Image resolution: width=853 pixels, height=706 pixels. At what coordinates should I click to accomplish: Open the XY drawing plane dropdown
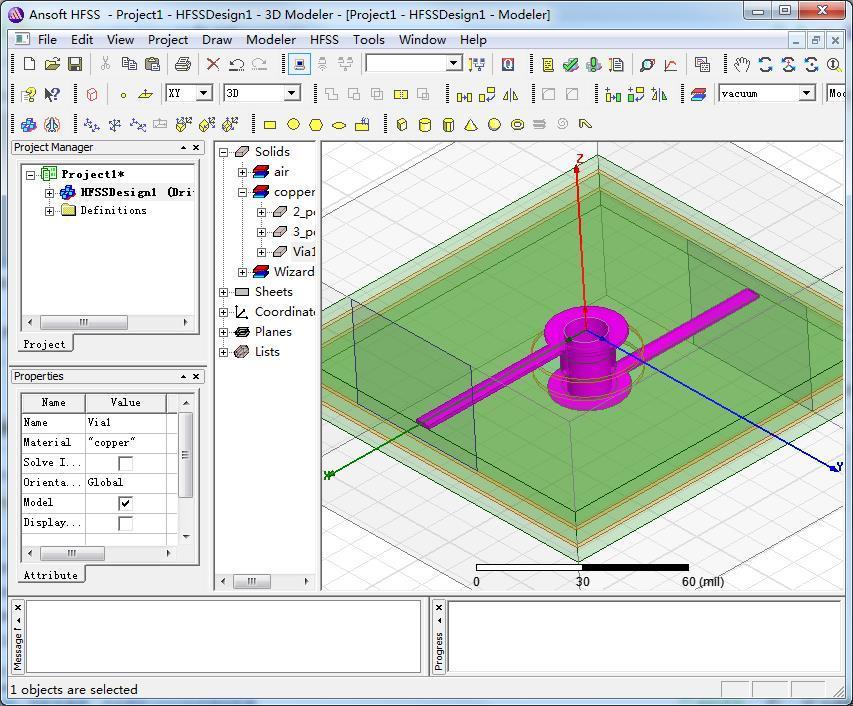point(204,93)
